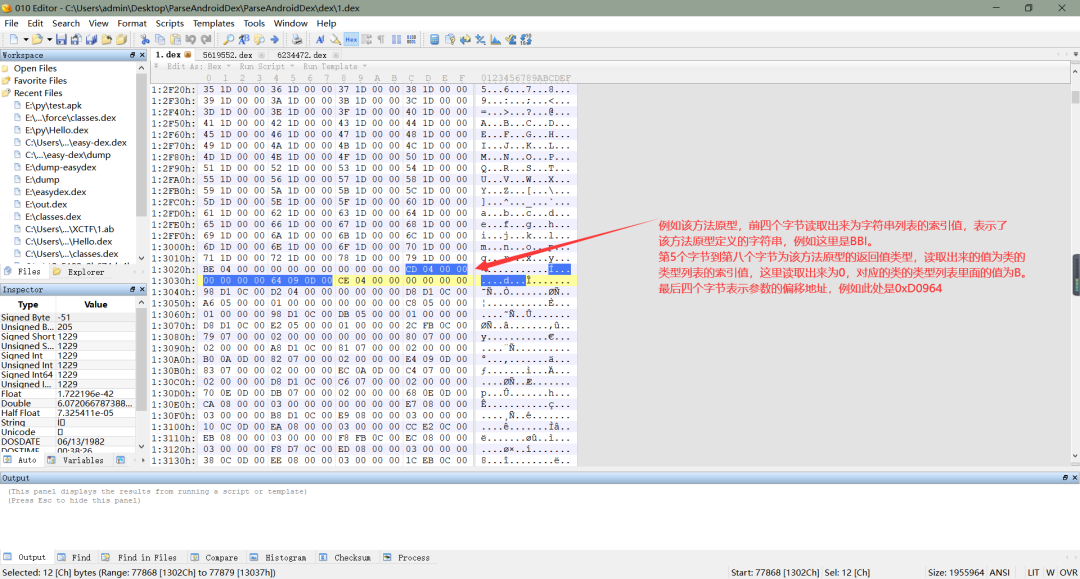The width and height of the screenshot is (1080, 579).
Task: Select the Signed Byte row in Inspector
Action: pyautogui.click(x=69, y=317)
